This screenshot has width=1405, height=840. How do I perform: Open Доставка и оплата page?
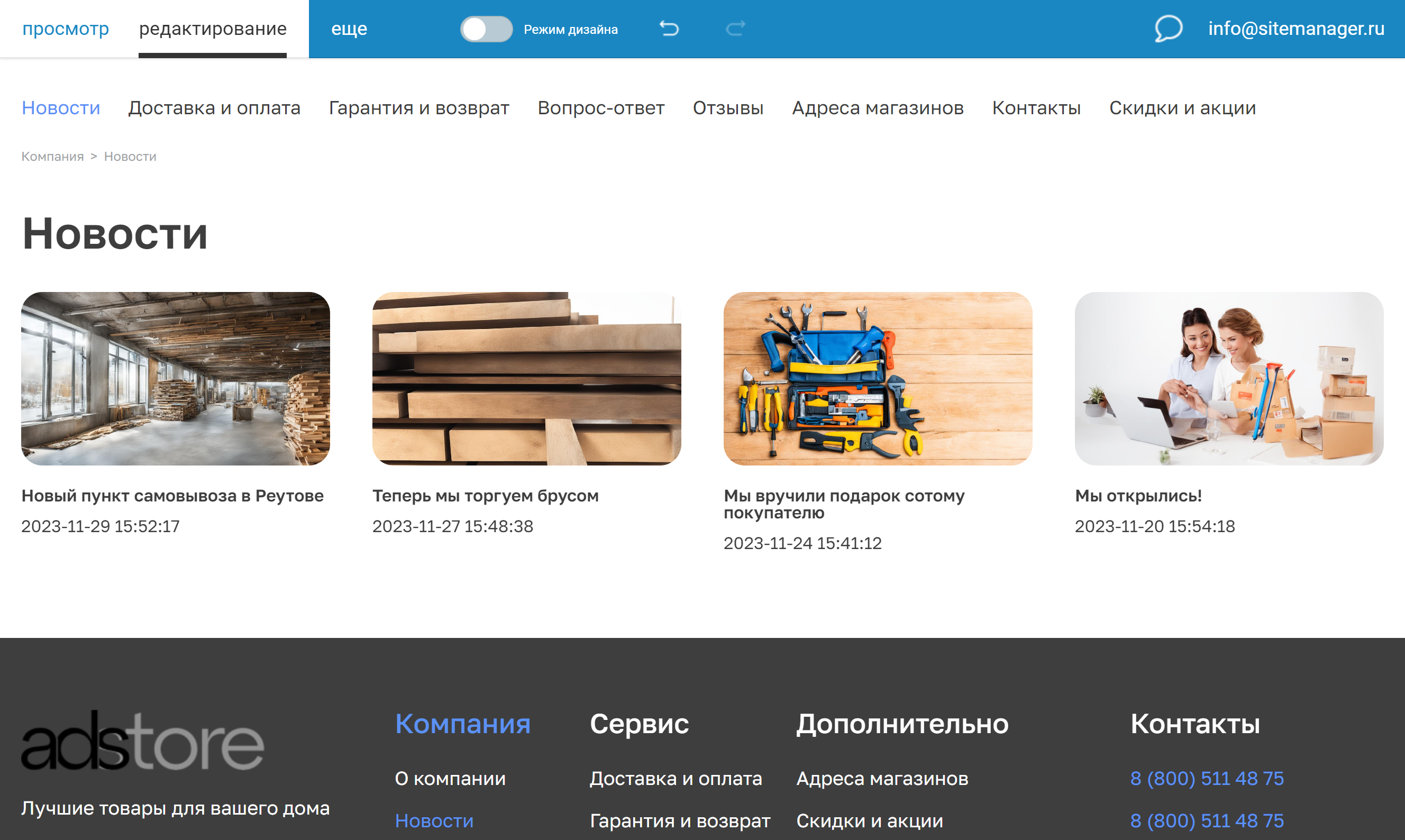click(215, 107)
